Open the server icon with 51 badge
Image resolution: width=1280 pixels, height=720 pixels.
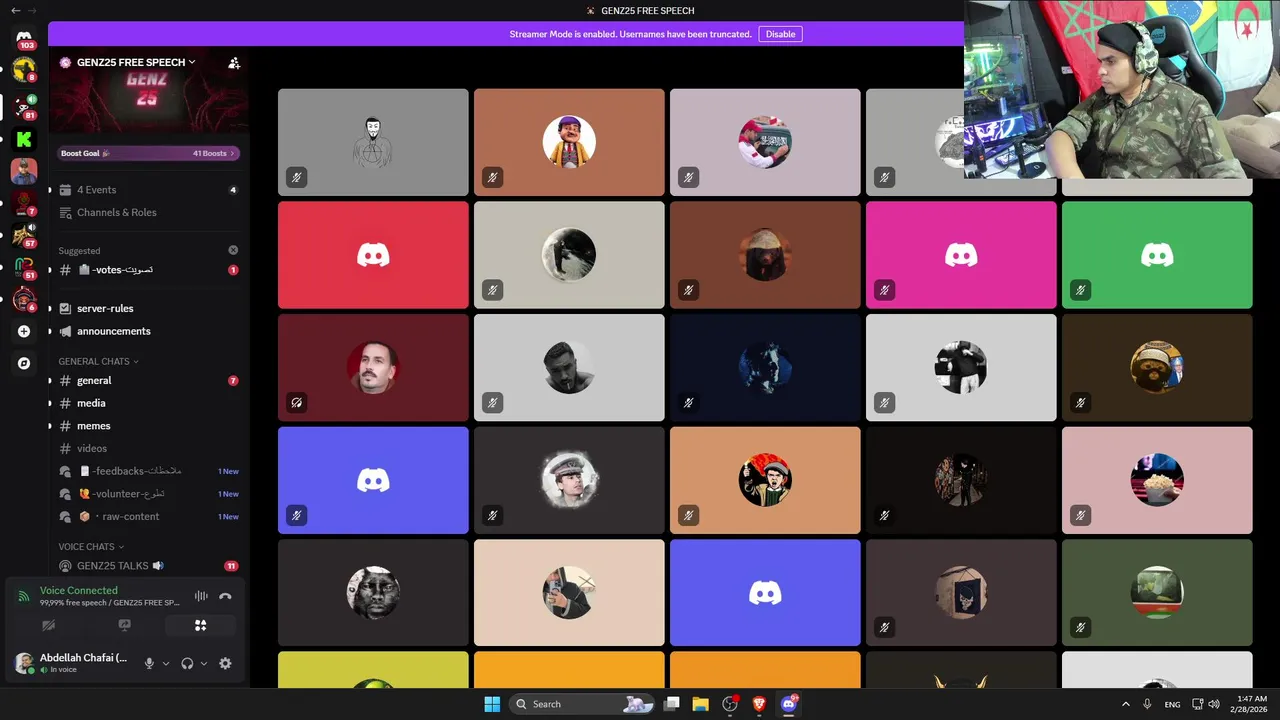(24, 267)
